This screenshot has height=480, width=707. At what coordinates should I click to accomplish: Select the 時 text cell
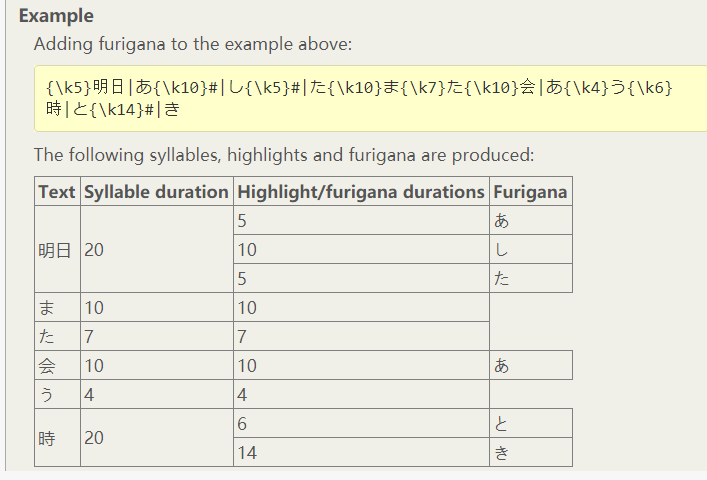pyautogui.click(x=57, y=438)
